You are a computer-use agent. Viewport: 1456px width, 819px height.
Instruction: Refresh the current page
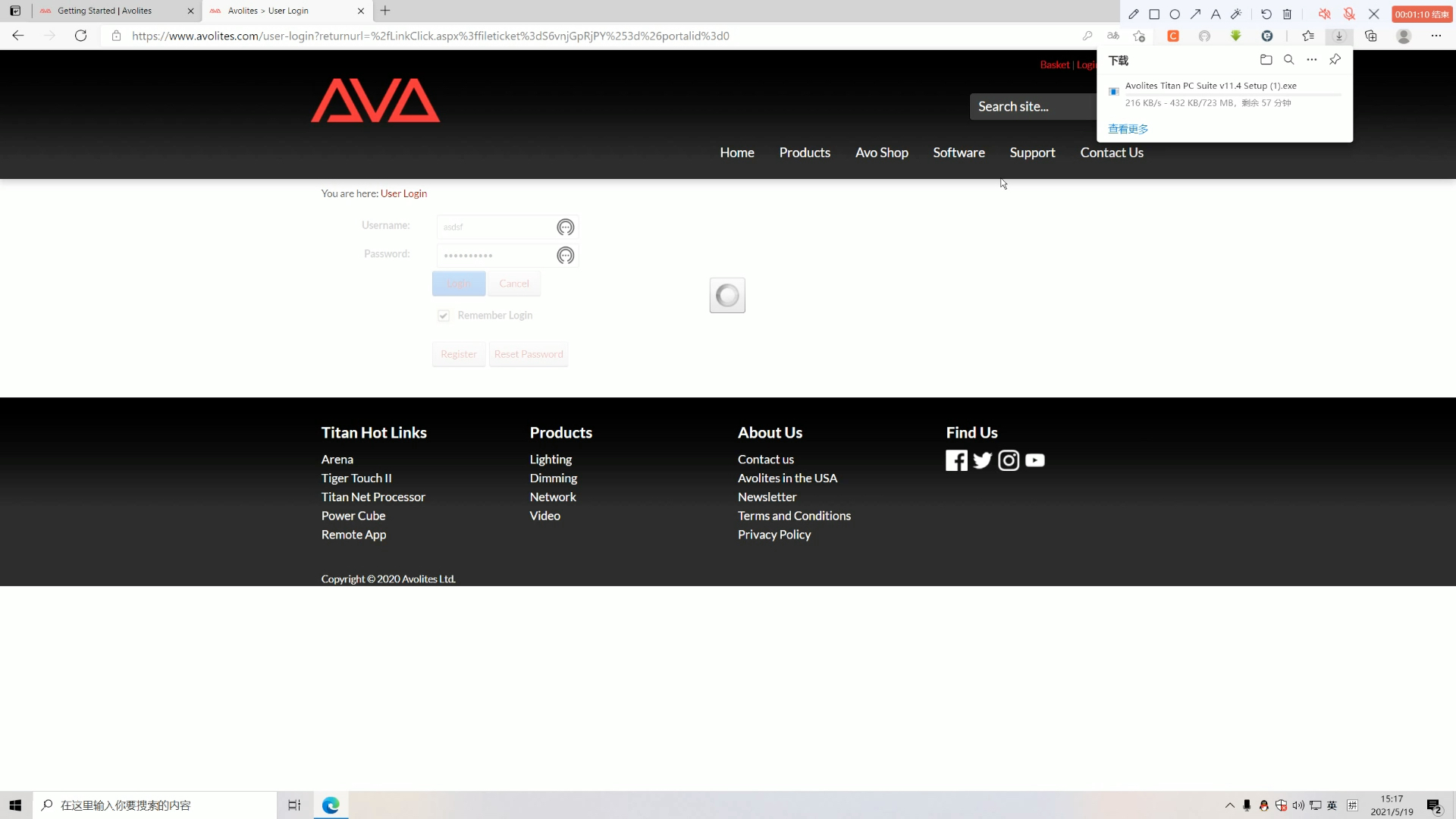[80, 36]
